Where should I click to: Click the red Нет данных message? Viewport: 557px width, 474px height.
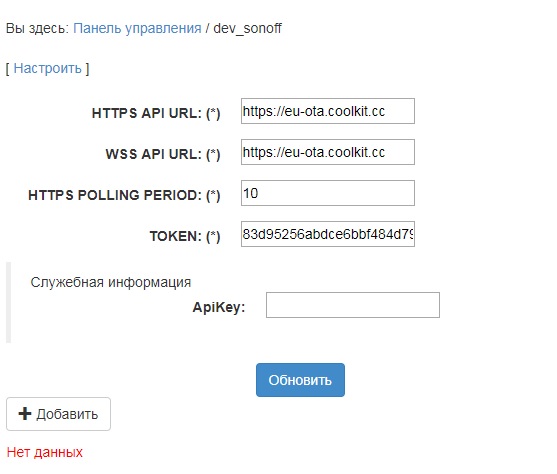45,452
